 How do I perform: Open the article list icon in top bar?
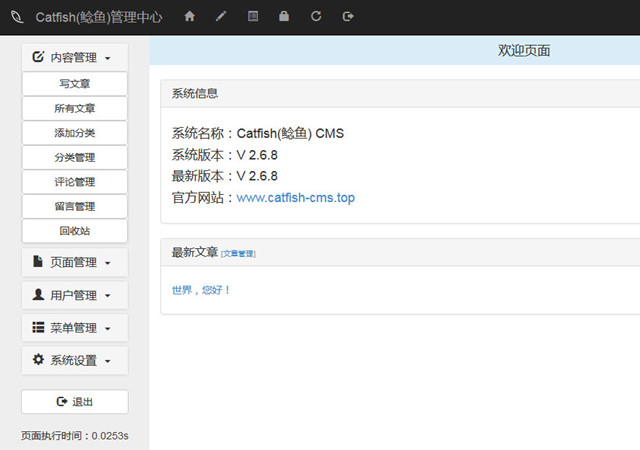pos(253,17)
